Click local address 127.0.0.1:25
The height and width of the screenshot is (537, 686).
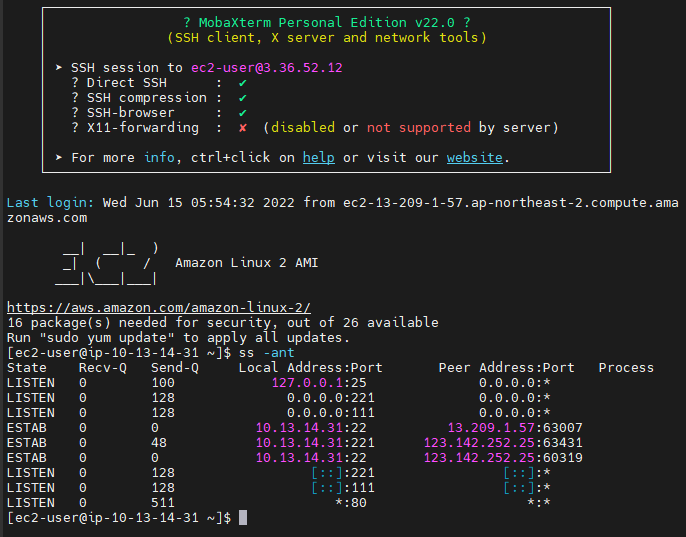[x=319, y=383]
